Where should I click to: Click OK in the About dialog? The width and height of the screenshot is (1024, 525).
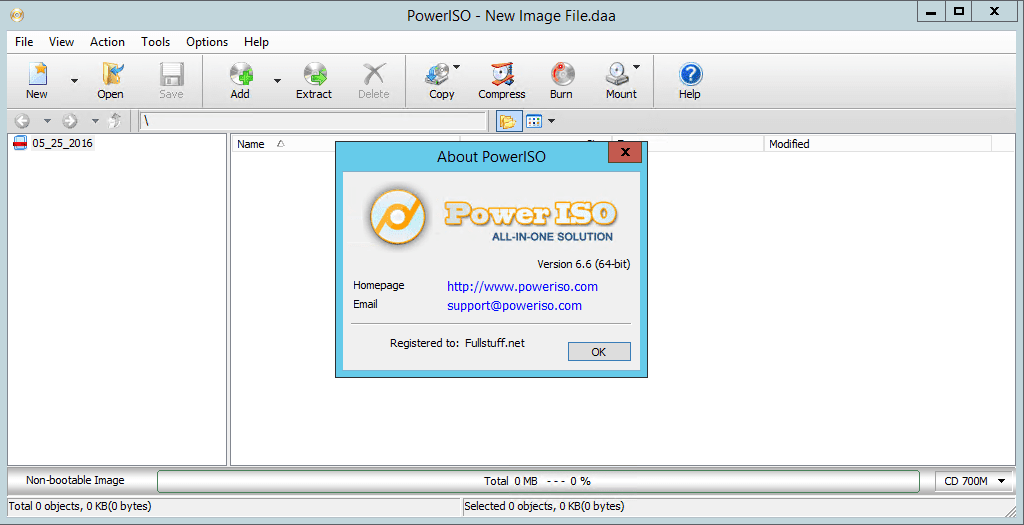[599, 351]
